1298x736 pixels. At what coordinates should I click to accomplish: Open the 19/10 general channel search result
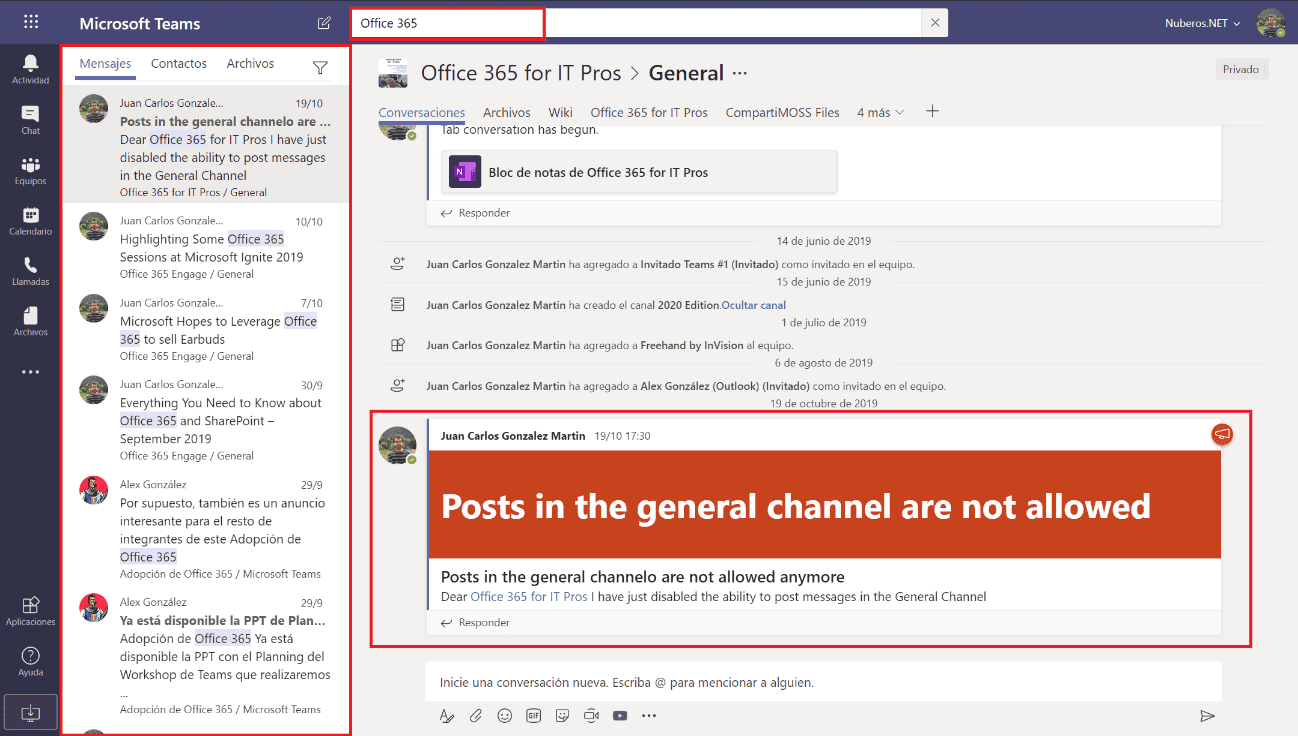(205, 143)
